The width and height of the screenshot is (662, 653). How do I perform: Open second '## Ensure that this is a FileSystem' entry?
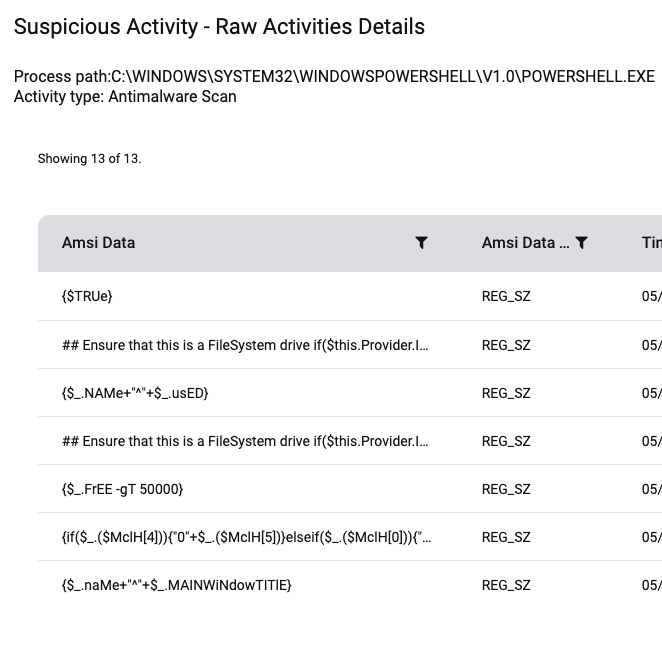click(245, 441)
